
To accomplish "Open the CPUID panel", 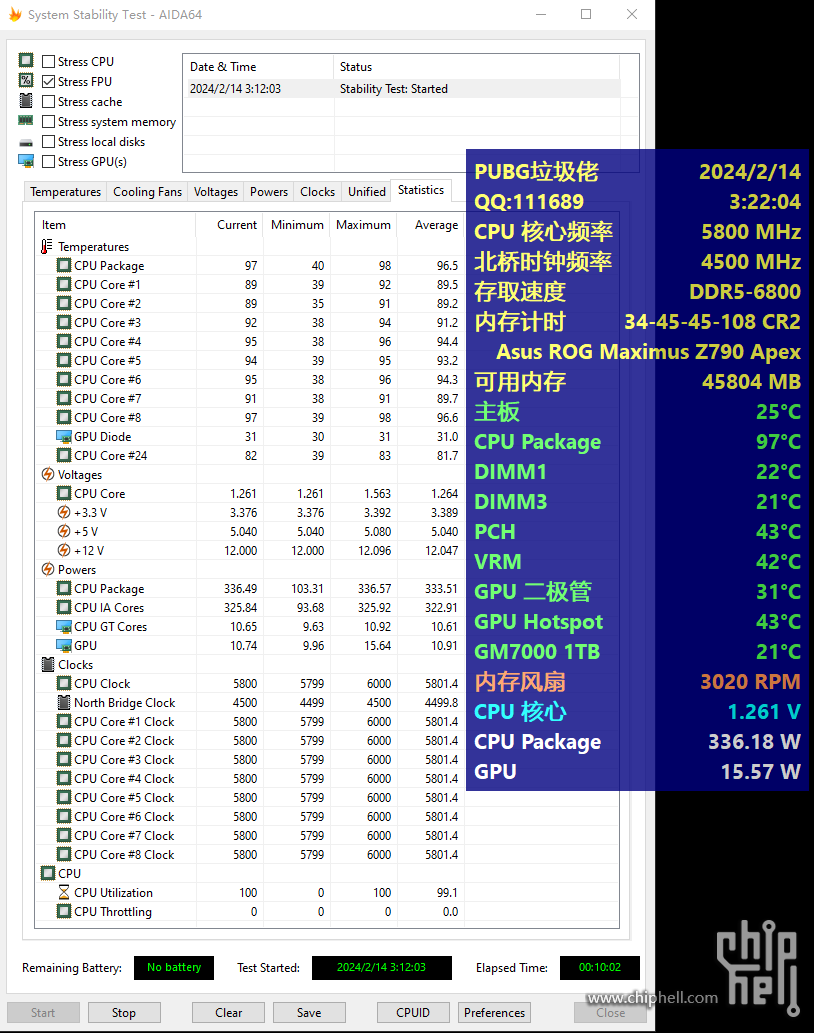I will coord(413,1013).
